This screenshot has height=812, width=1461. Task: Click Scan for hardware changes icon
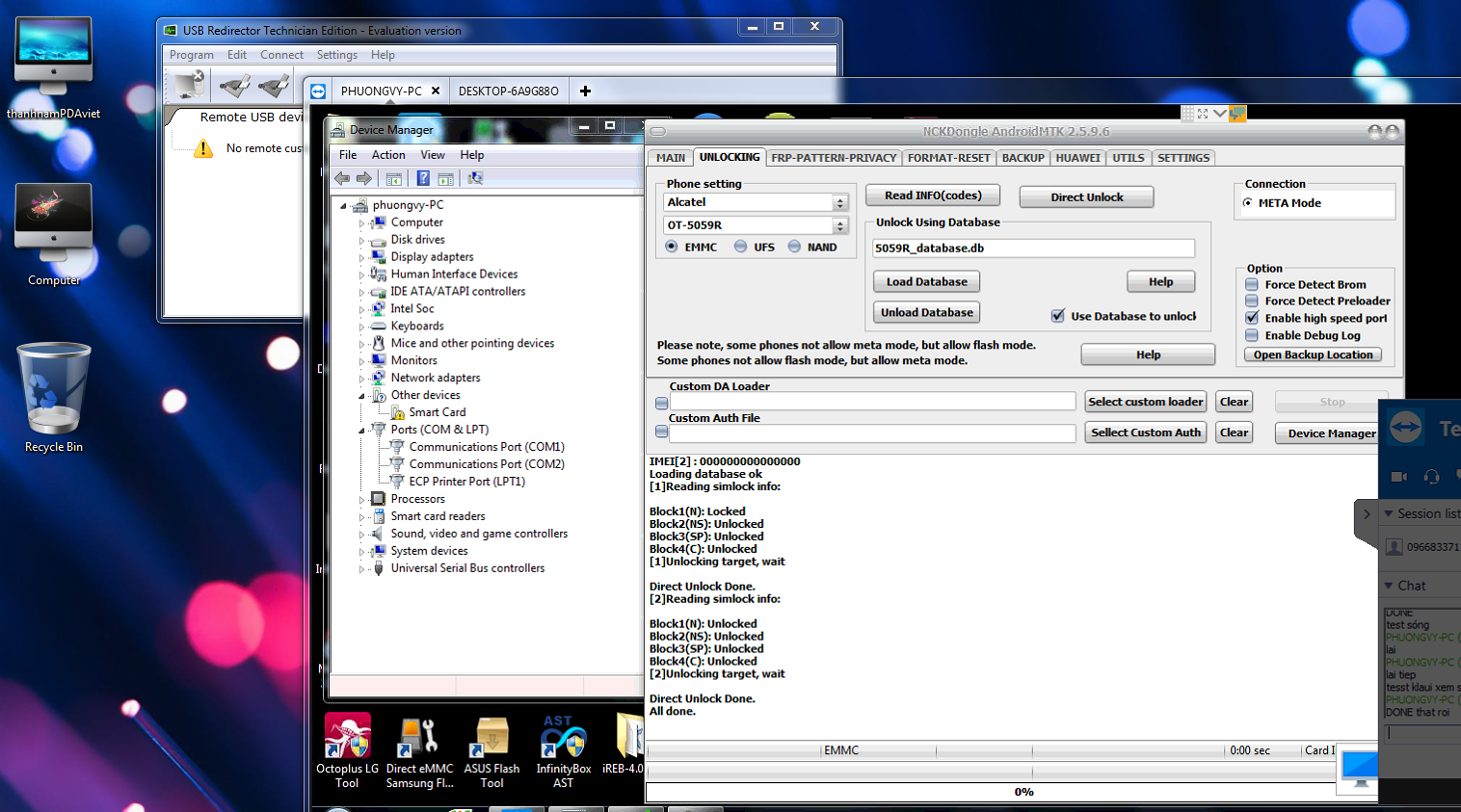click(x=475, y=178)
